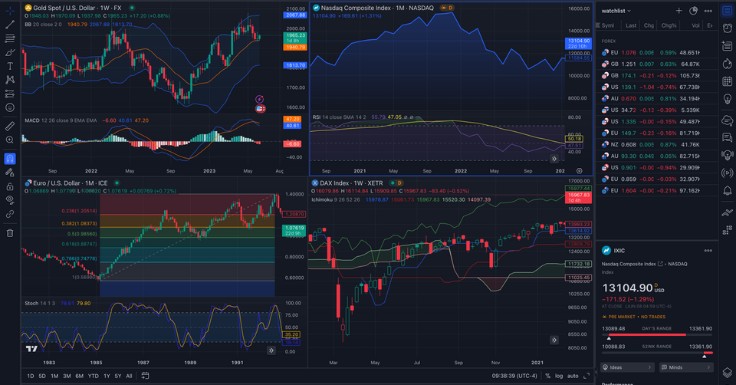Open the alerts clock panel
Screen dimensions: 736x385
point(727,28)
